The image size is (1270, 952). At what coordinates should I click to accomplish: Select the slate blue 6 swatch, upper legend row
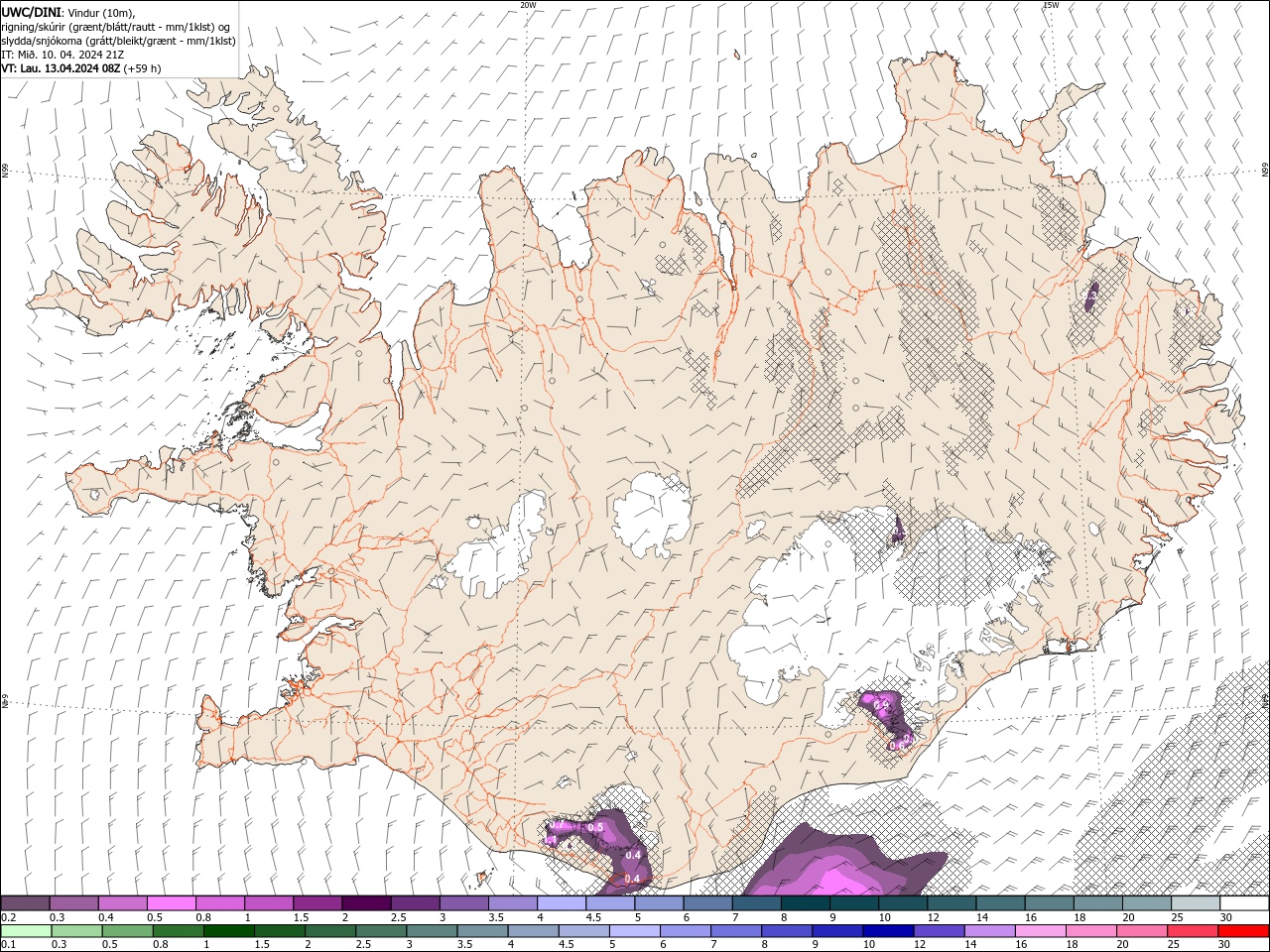coord(708,903)
